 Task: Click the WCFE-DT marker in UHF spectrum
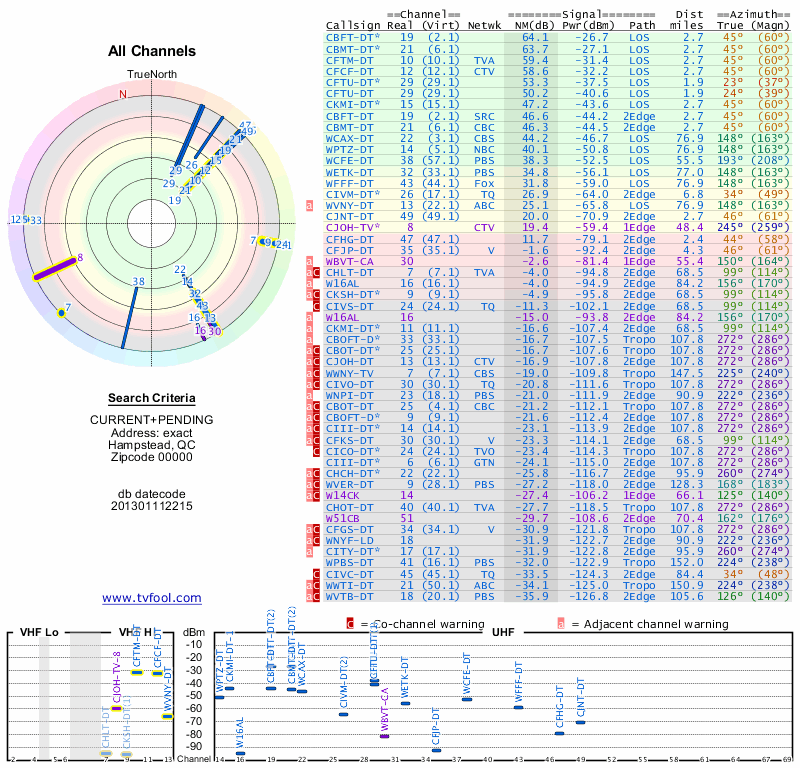point(467,699)
